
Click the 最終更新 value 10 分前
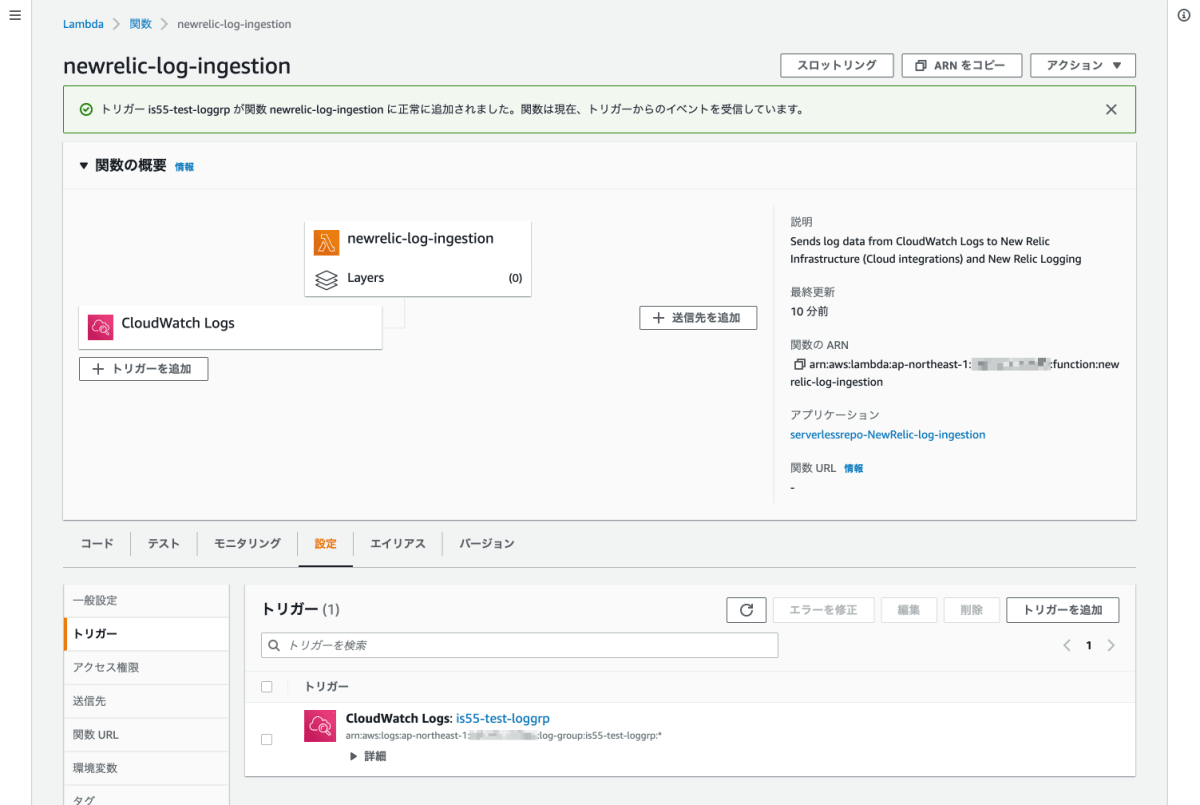pyautogui.click(x=809, y=311)
